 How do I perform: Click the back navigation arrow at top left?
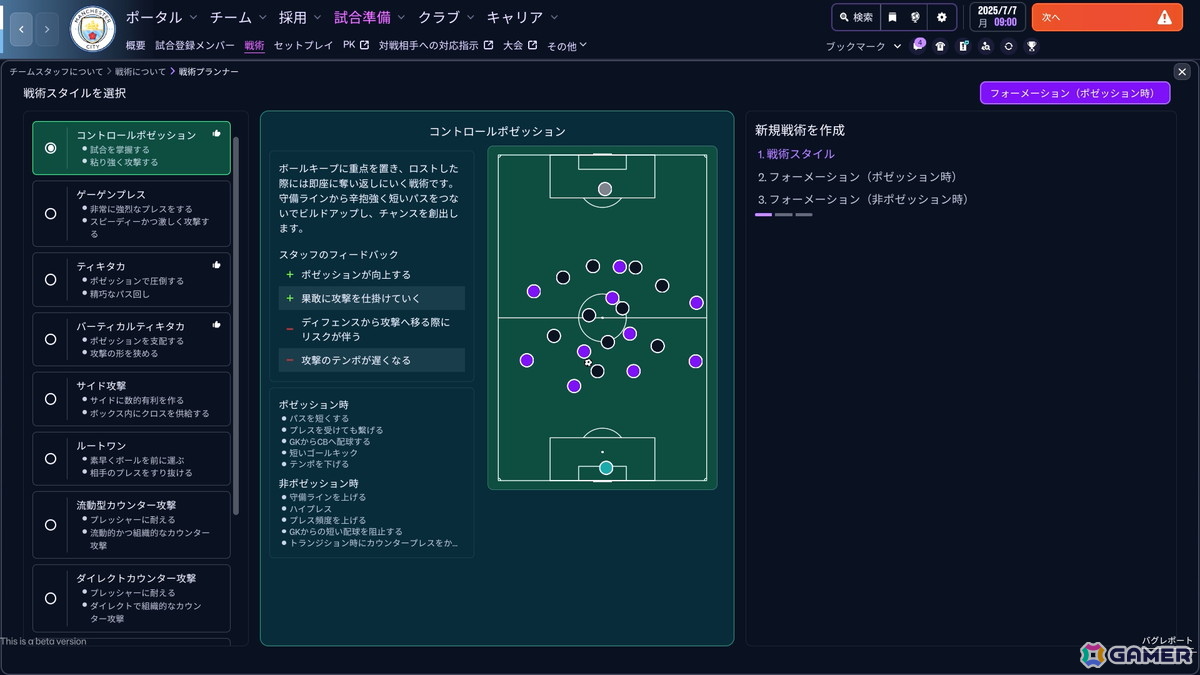click(x=21, y=29)
